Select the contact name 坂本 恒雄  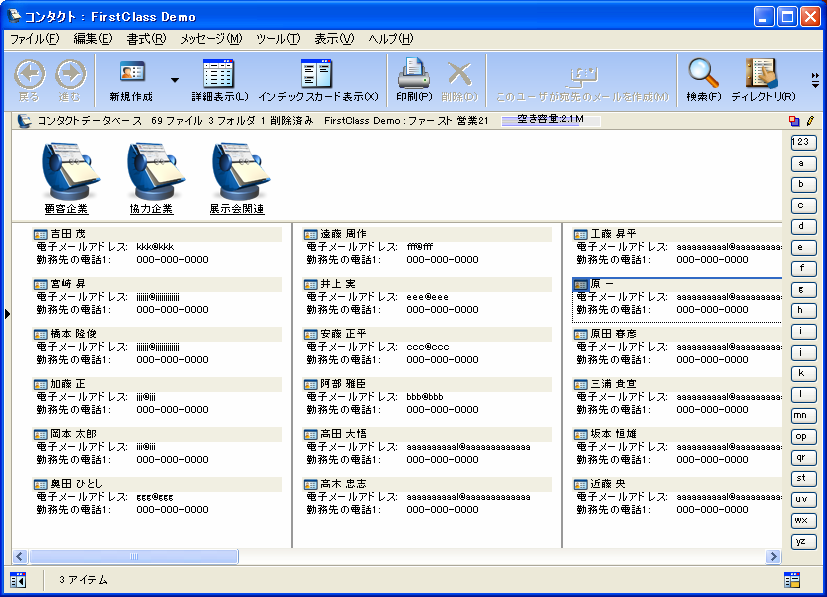tap(613, 434)
